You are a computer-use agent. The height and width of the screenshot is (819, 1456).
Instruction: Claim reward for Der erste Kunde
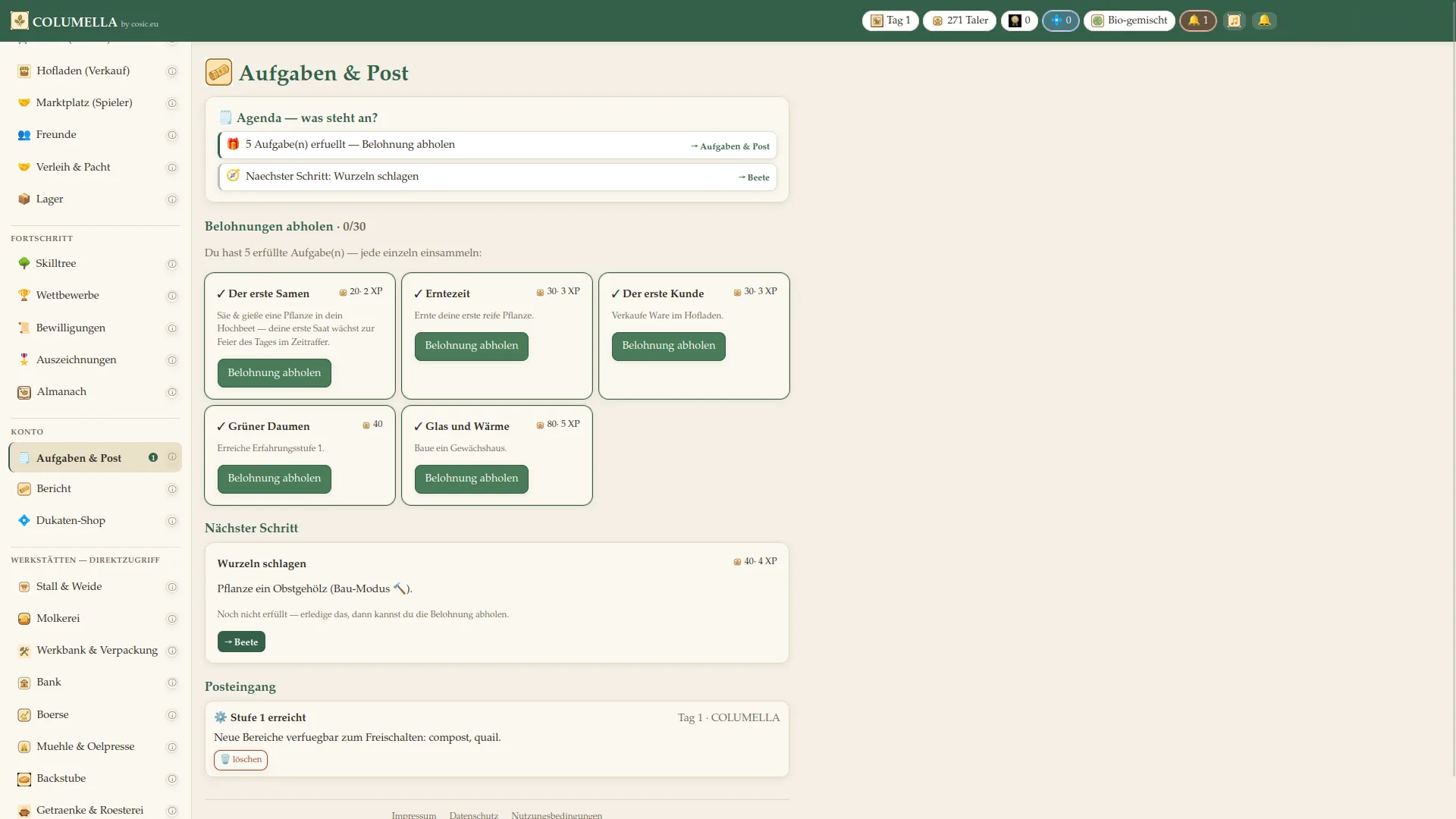click(669, 346)
